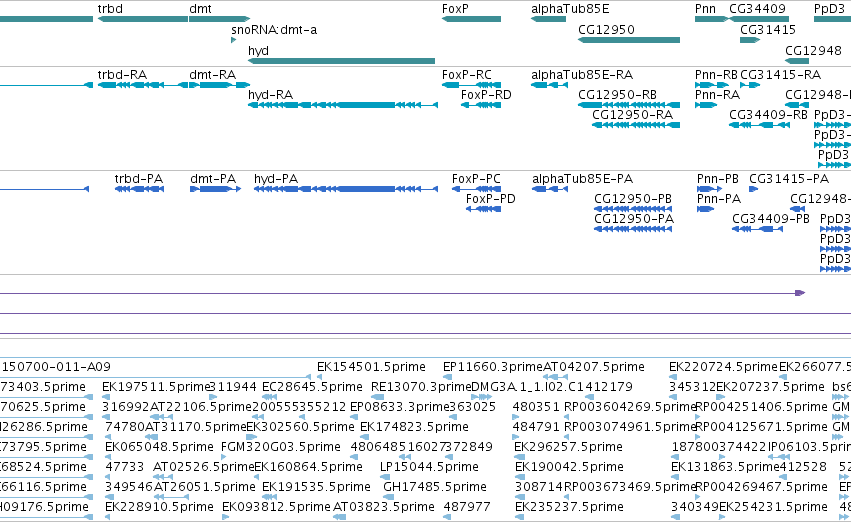
Task: Select the trbd gene bar in top track
Action: pyautogui.click(x=143, y=19)
